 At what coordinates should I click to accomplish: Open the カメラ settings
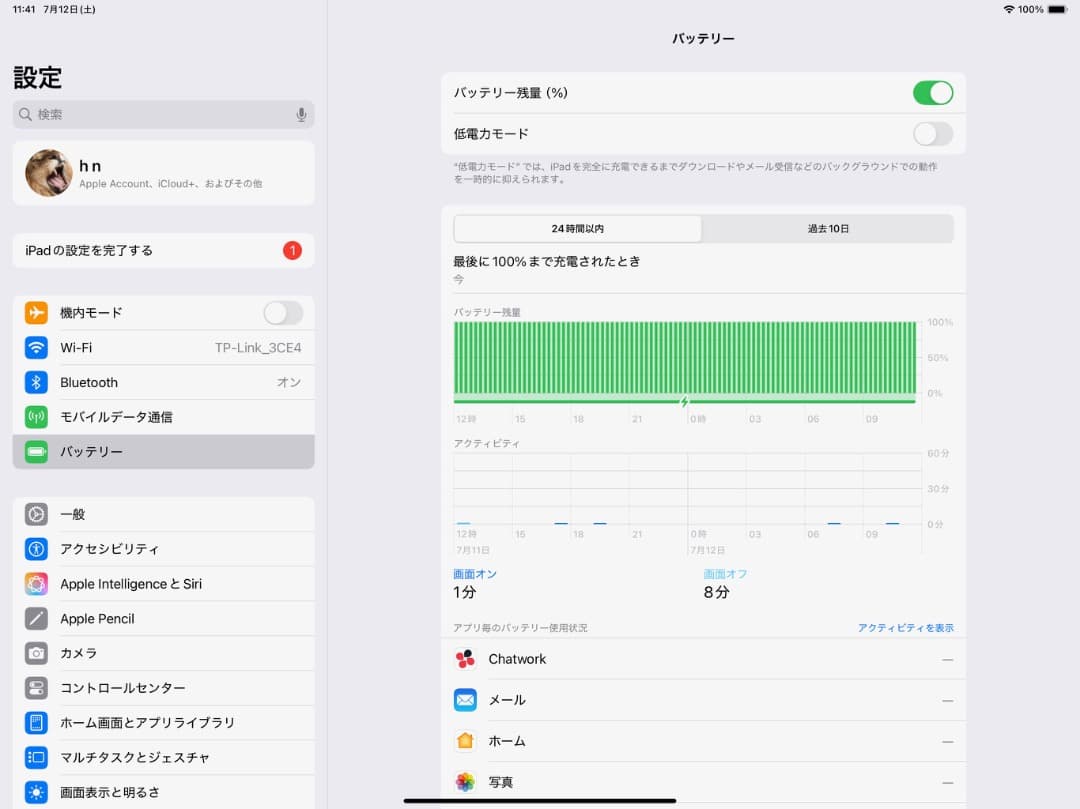click(x=163, y=653)
